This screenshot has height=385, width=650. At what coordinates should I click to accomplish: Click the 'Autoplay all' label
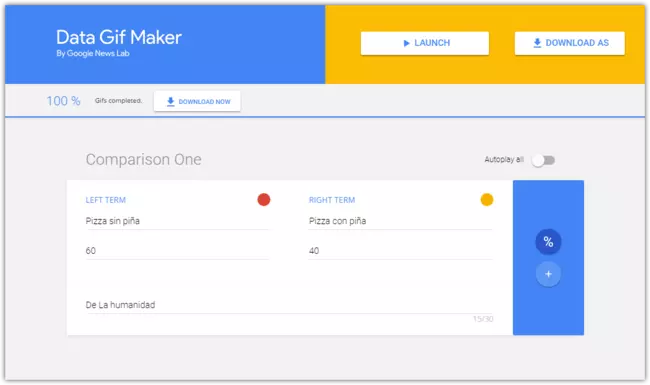[504, 160]
